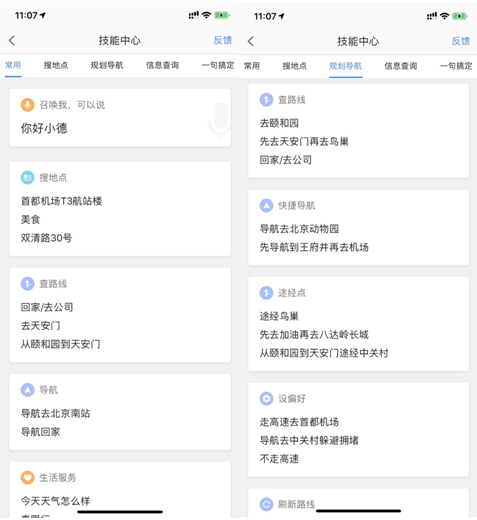Open 反馈 link on right screen
The width and height of the screenshot is (477, 520).
coord(461,41)
